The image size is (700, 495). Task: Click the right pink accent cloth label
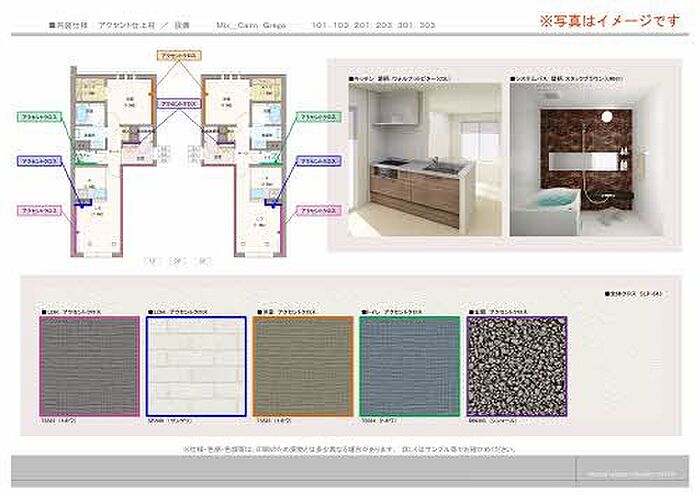coord(319,211)
